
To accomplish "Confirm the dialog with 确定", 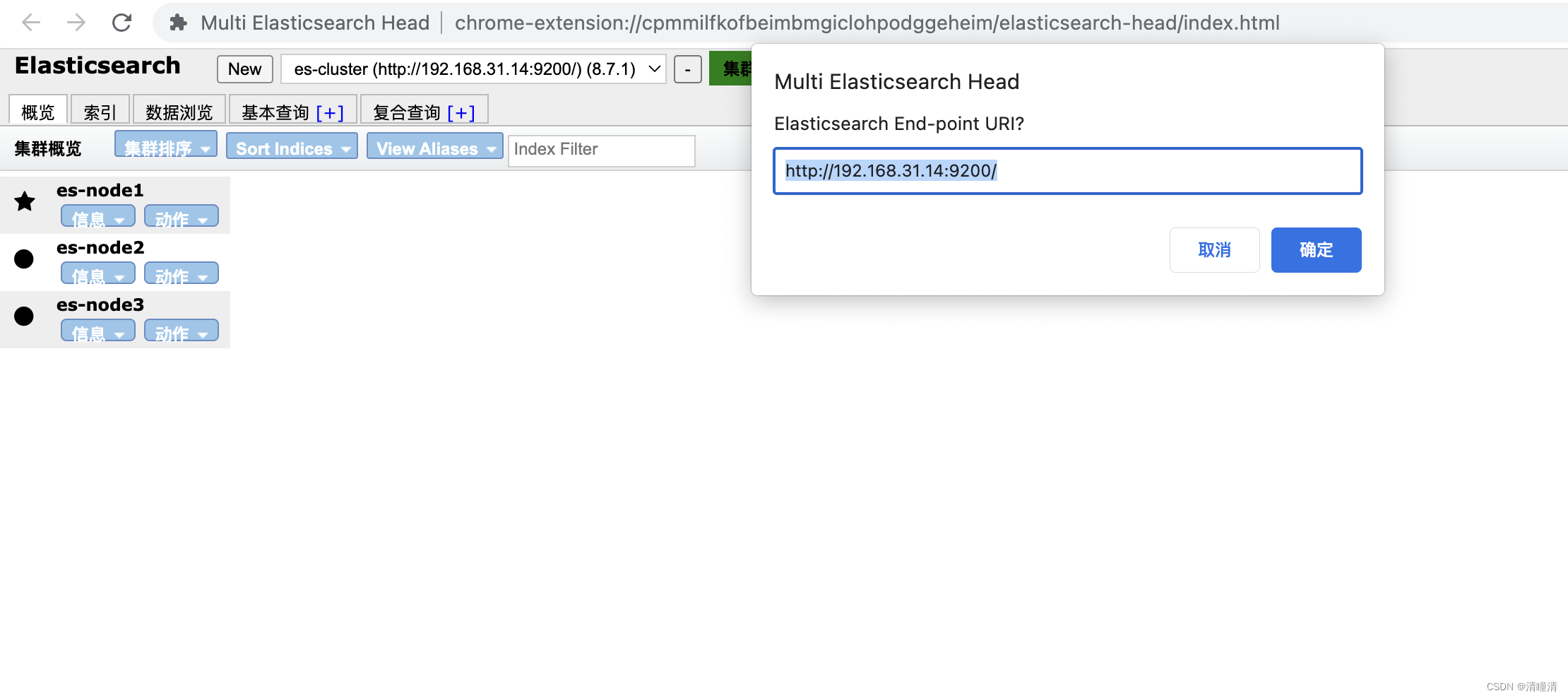I will tap(1317, 250).
